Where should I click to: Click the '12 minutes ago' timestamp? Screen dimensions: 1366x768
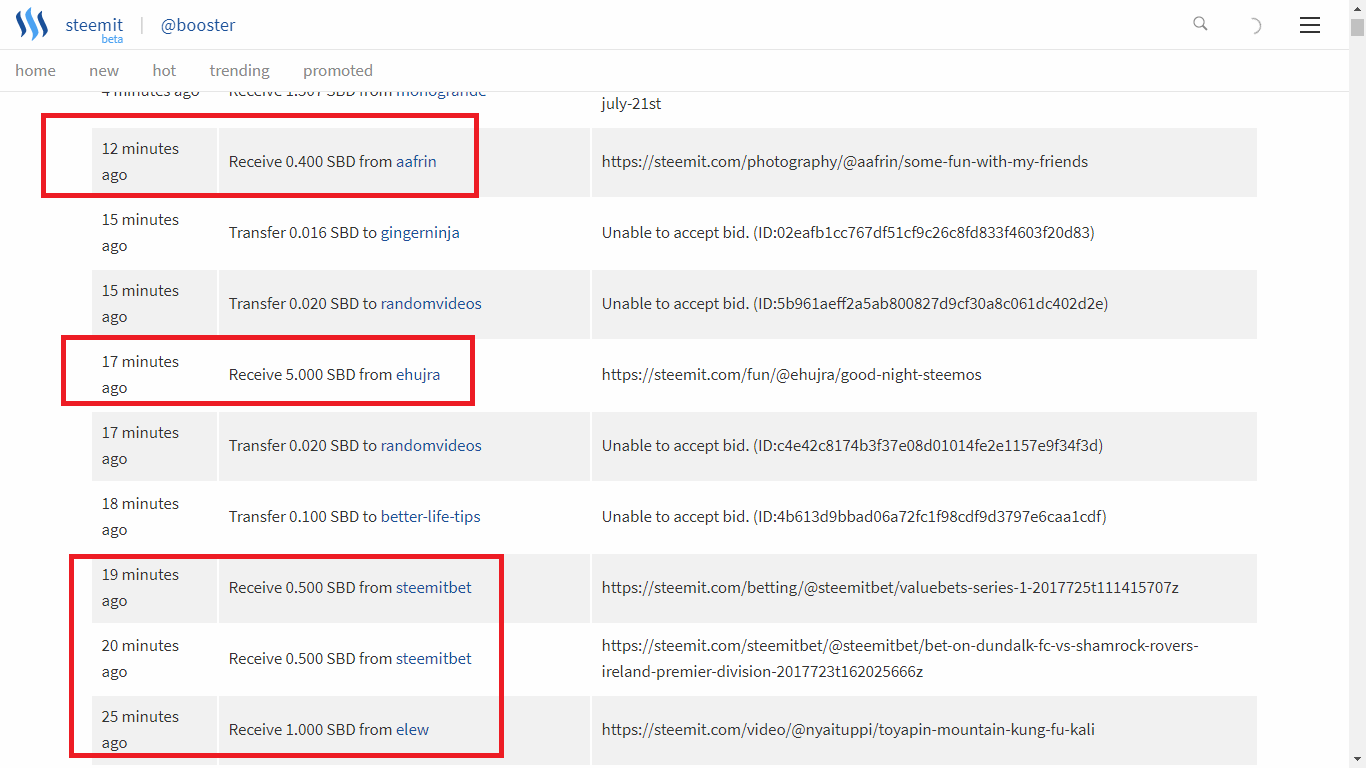coord(140,161)
